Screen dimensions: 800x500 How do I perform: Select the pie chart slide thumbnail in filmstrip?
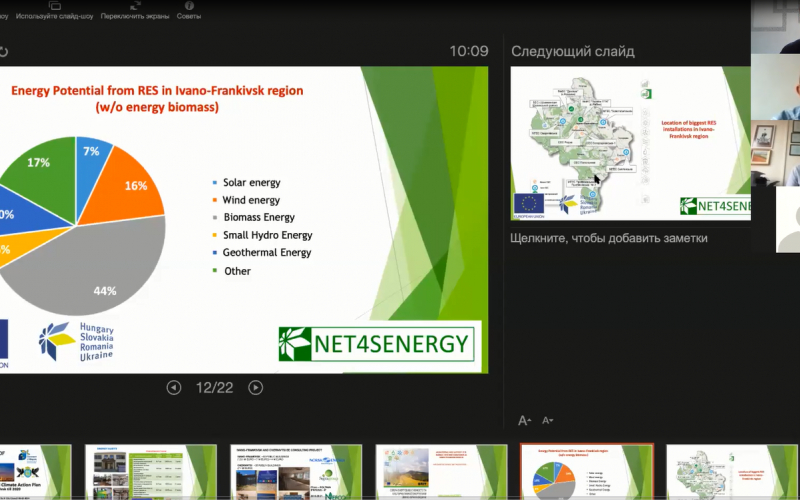coord(587,472)
